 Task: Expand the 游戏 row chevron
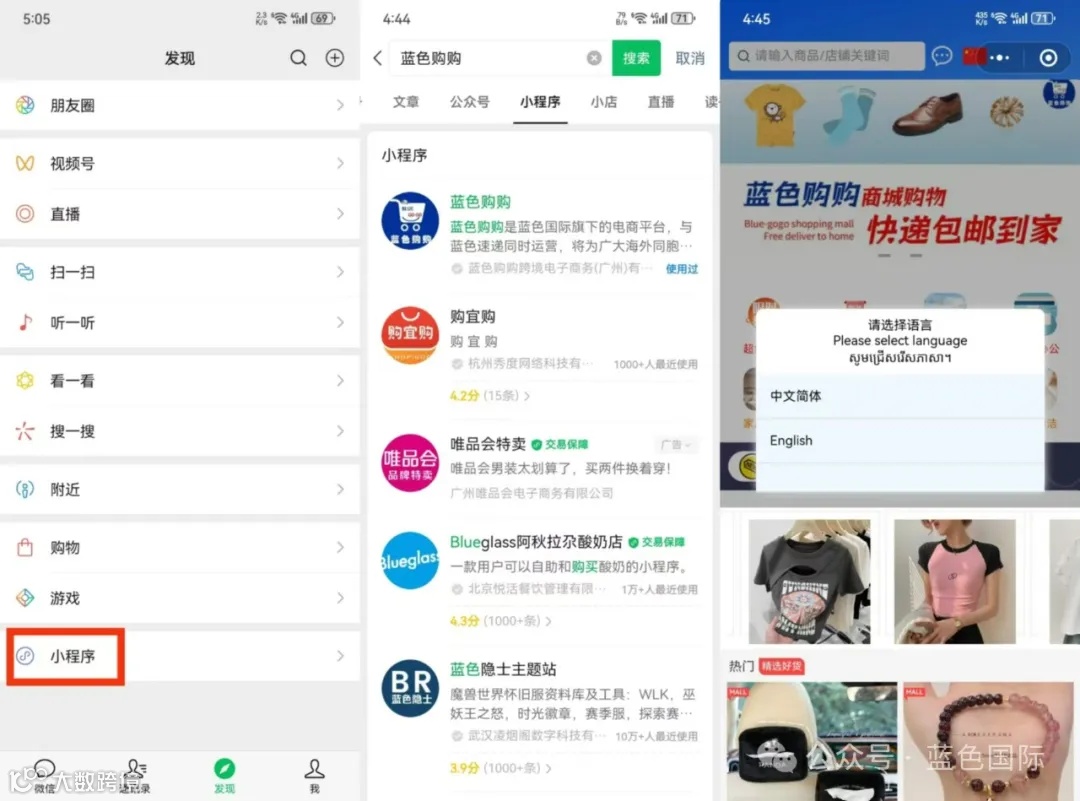click(x=340, y=598)
